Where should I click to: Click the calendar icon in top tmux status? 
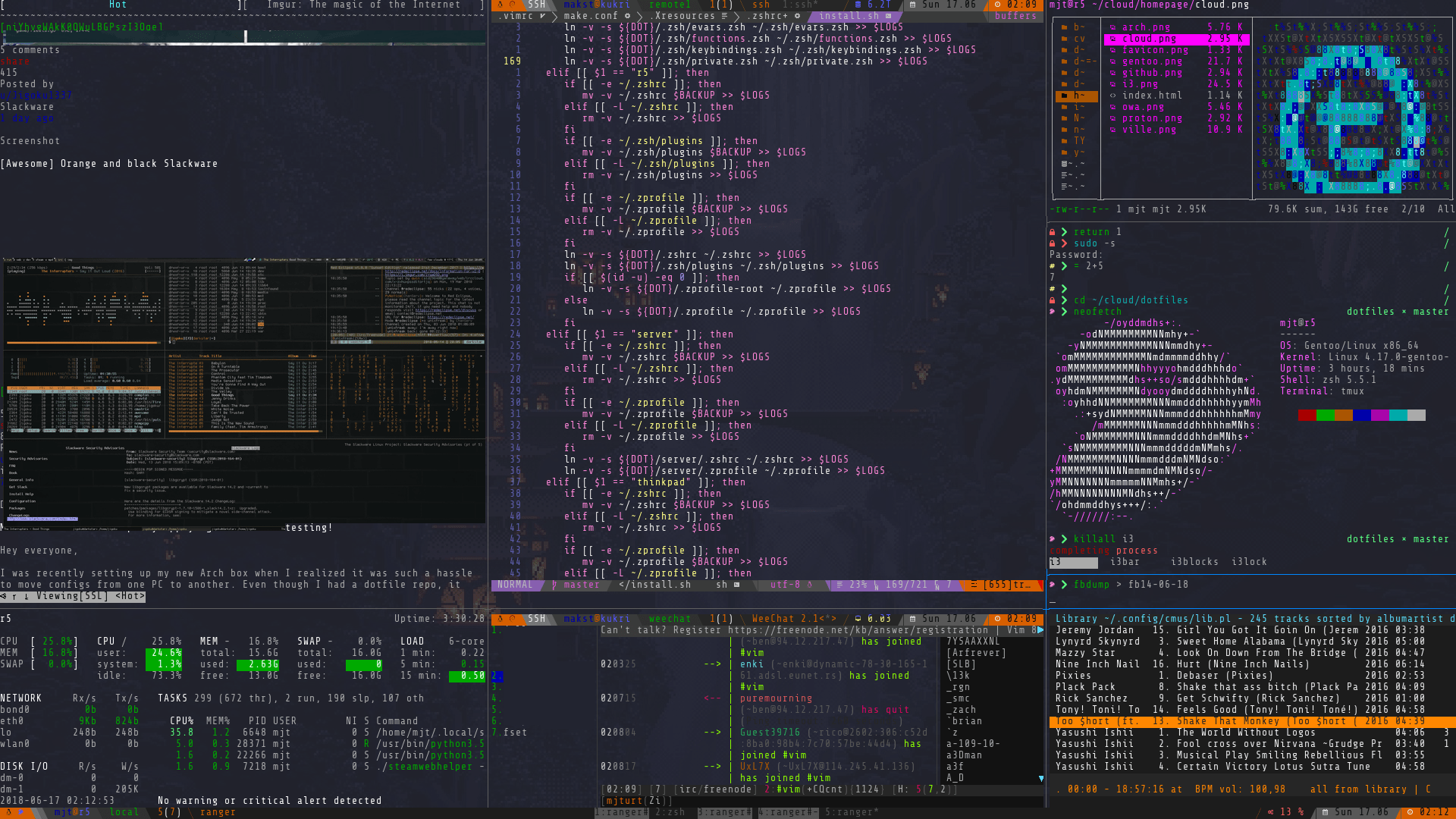click(912, 5)
